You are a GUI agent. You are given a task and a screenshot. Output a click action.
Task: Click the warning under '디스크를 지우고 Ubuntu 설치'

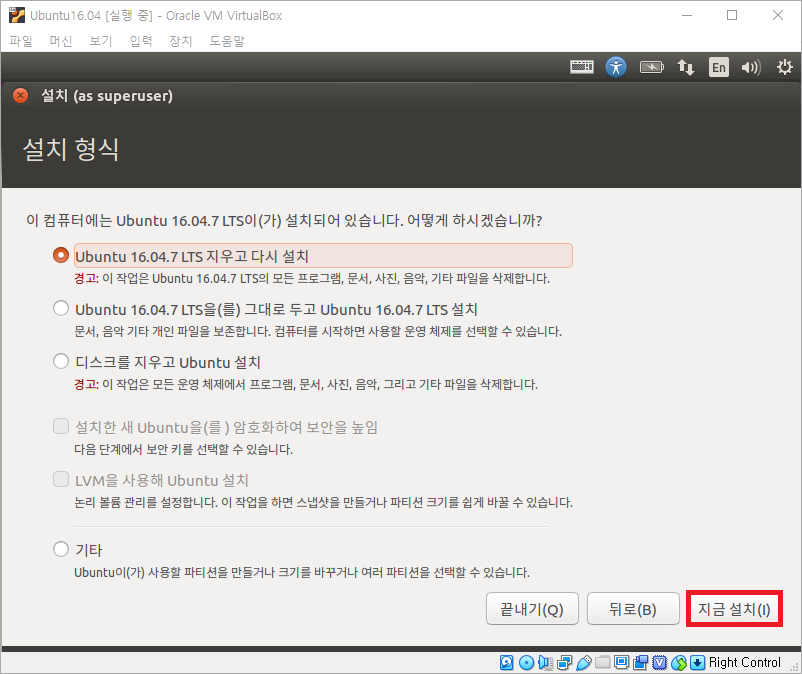(306, 385)
